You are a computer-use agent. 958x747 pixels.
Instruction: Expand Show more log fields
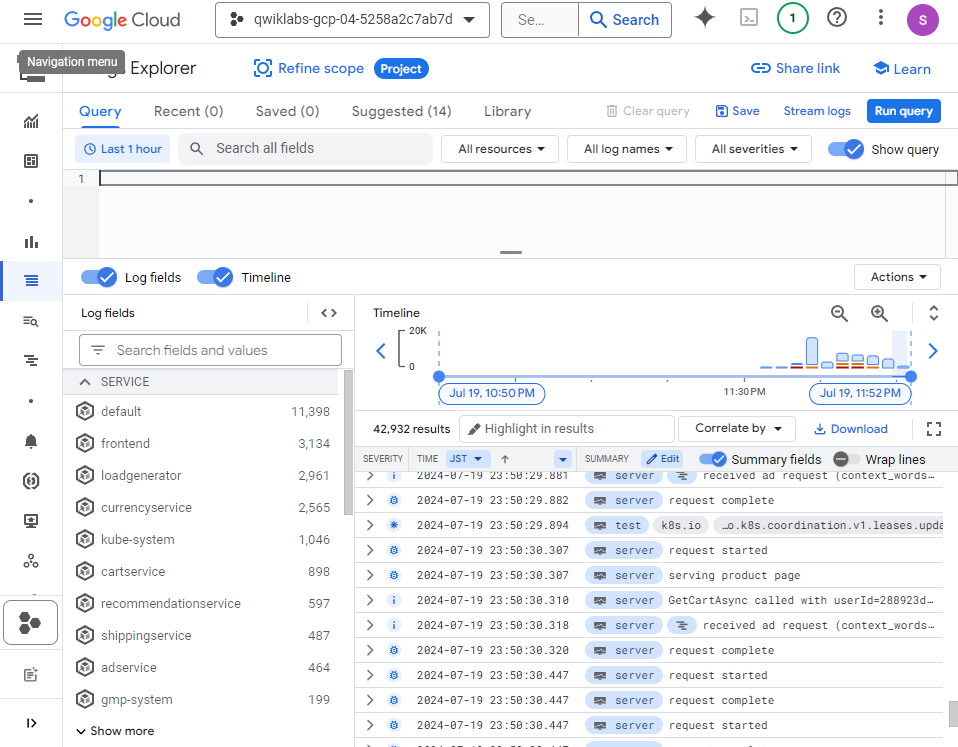(115, 731)
